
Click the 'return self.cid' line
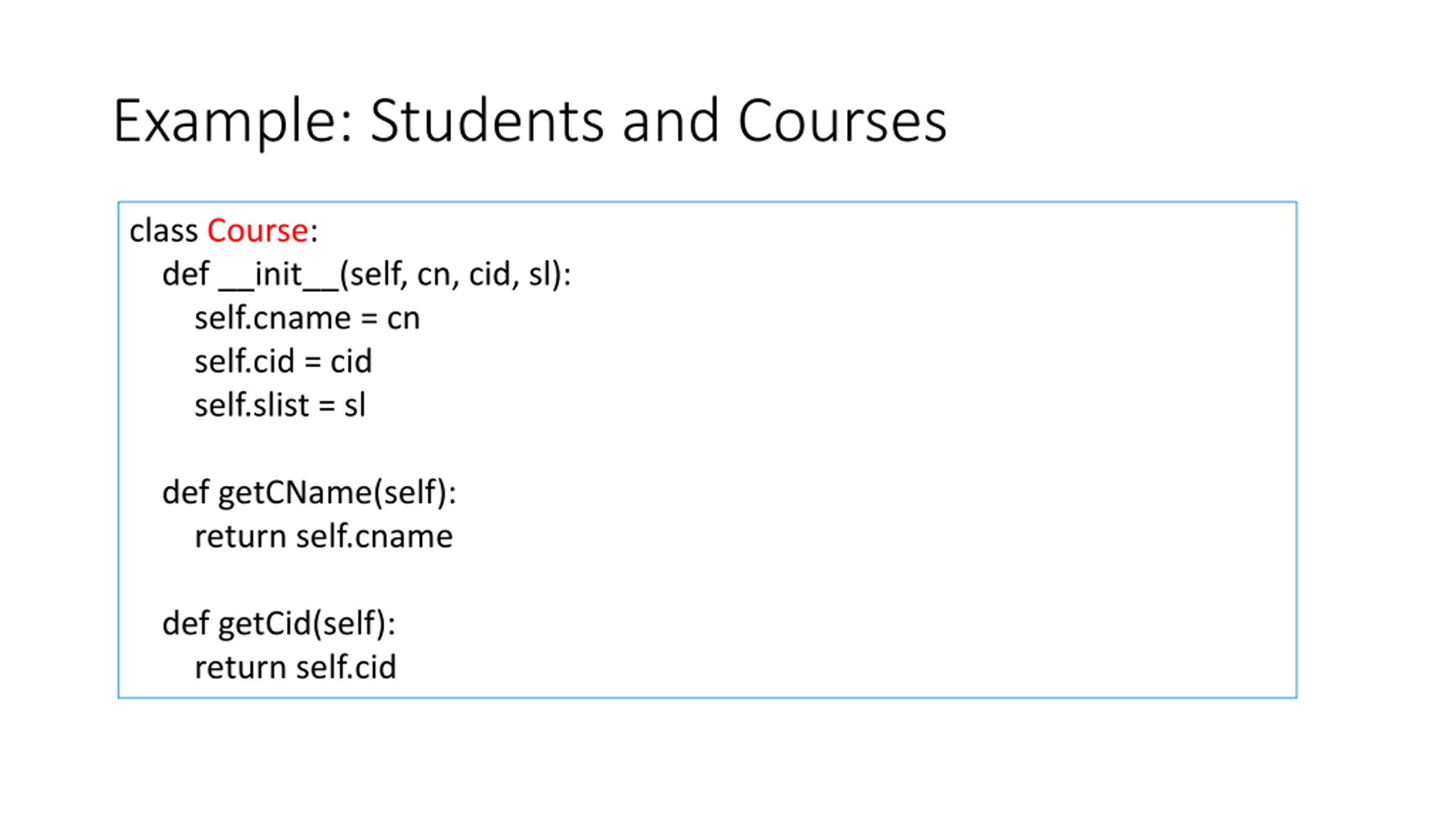[295, 667]
